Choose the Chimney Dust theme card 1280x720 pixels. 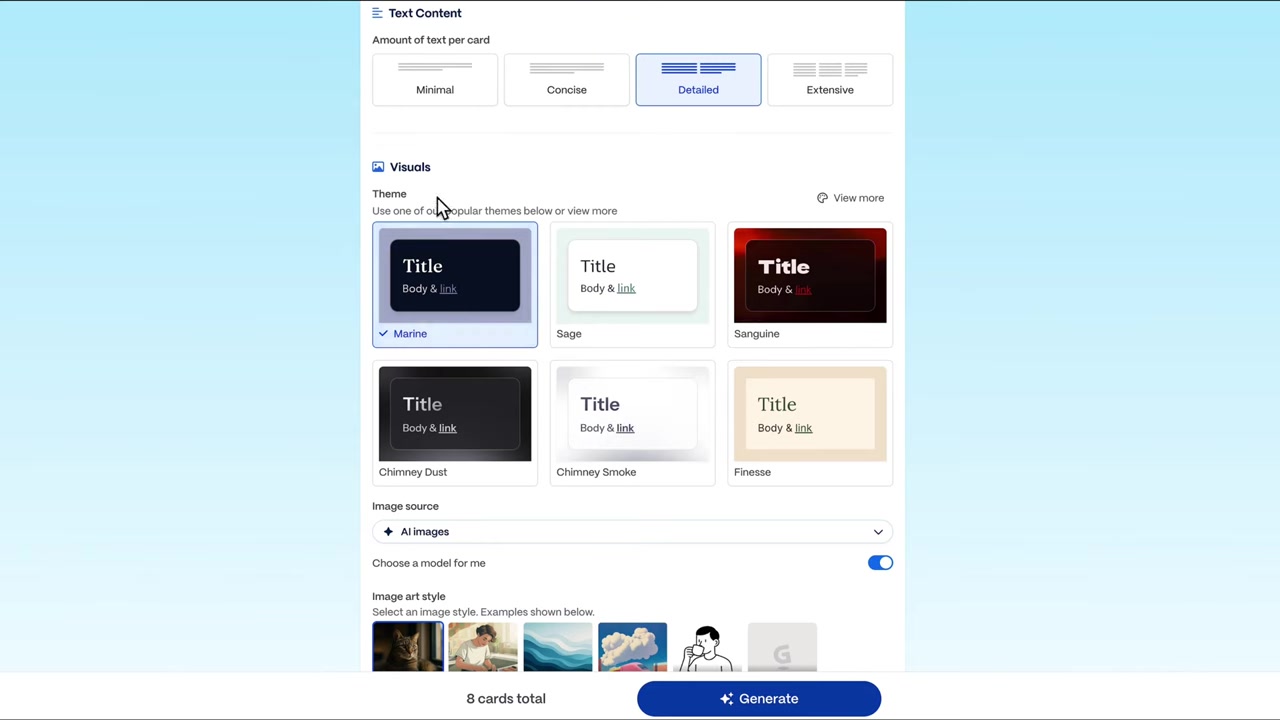click(x=455, y=423)
